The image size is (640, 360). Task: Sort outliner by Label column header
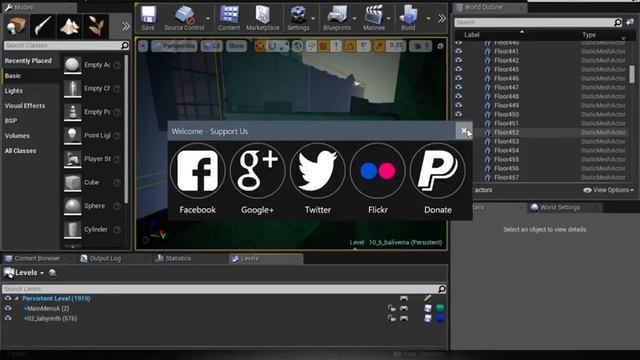(471, 35)
